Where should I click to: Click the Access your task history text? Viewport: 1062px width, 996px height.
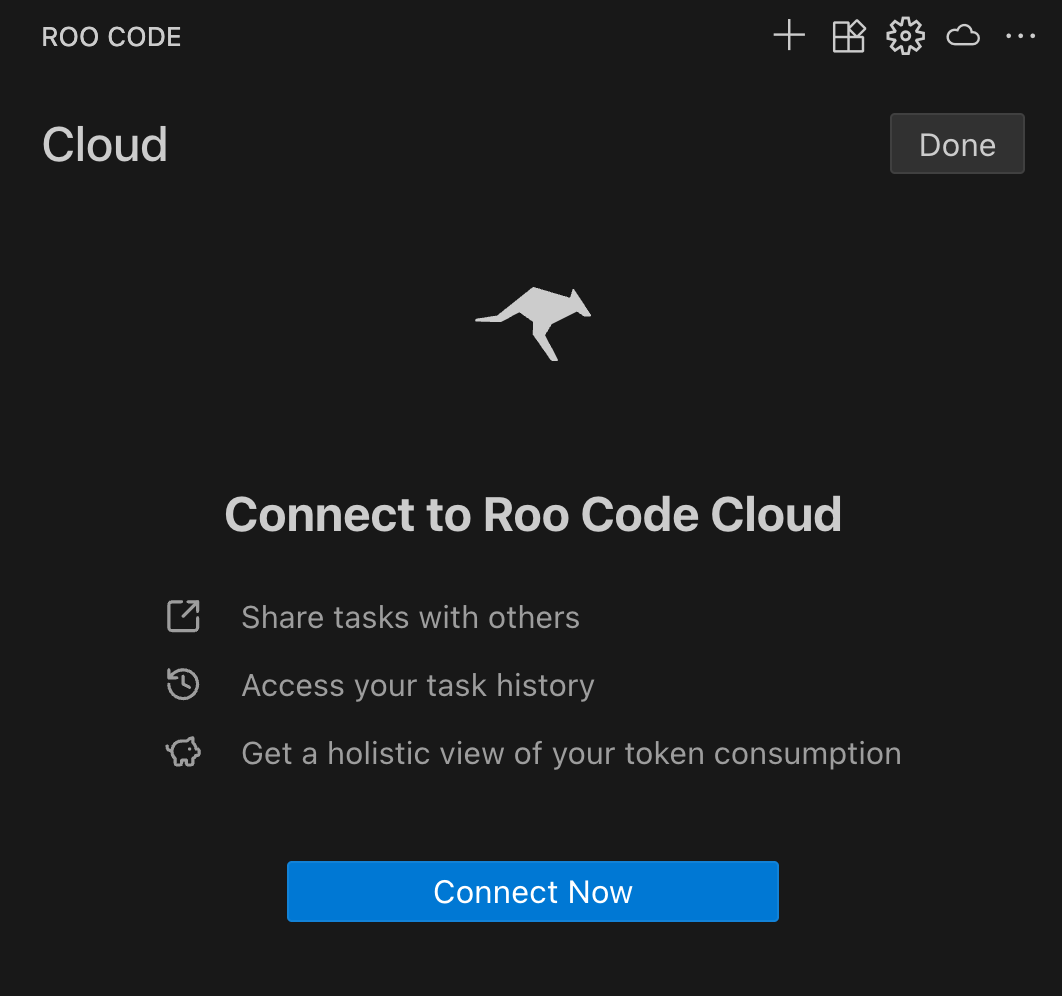tap(417, 685)
